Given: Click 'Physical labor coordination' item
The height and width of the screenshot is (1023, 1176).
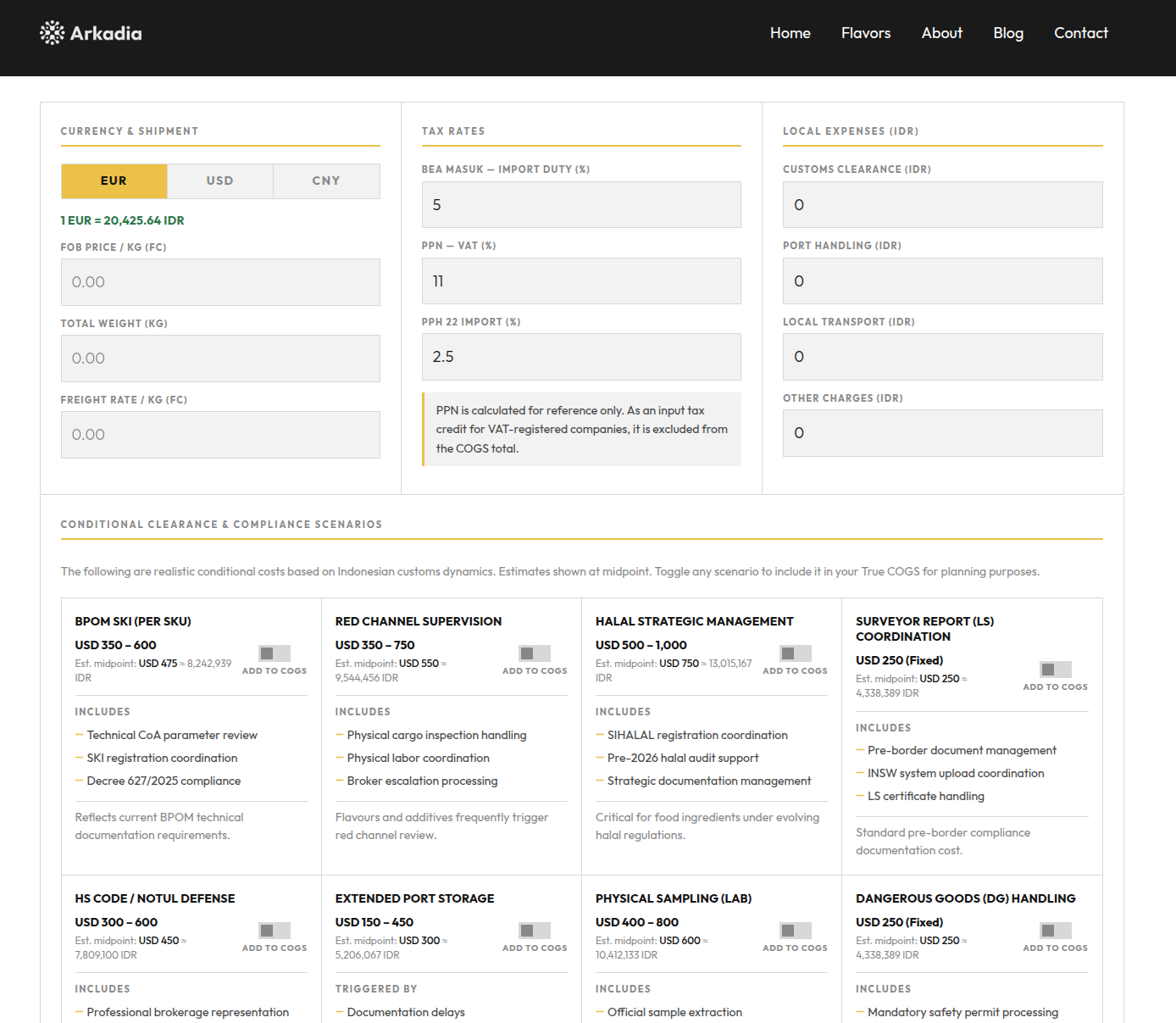Looking at the screenshot, I should (x=418, y=758).
